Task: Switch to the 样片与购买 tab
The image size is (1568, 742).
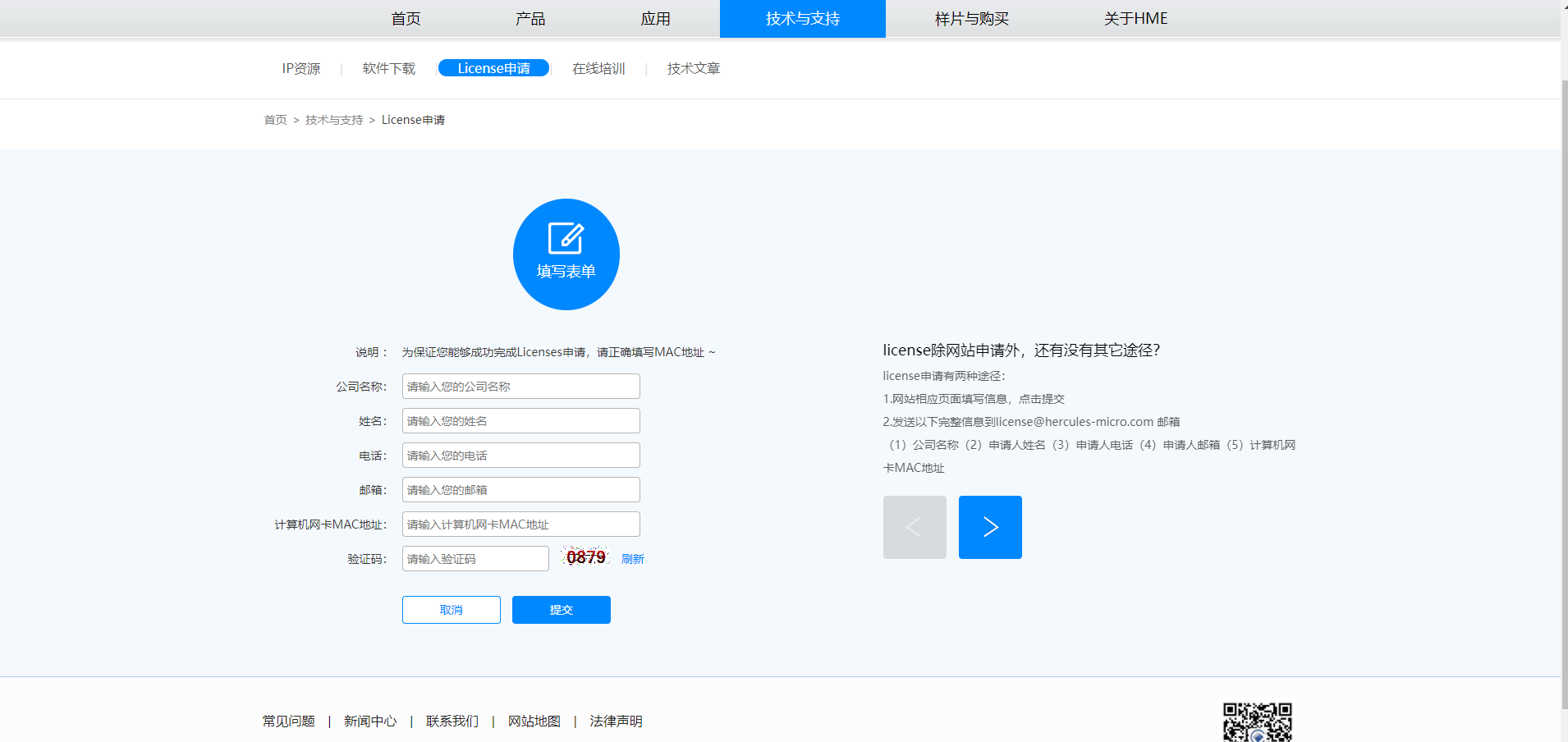Action: tap(970, 18)
